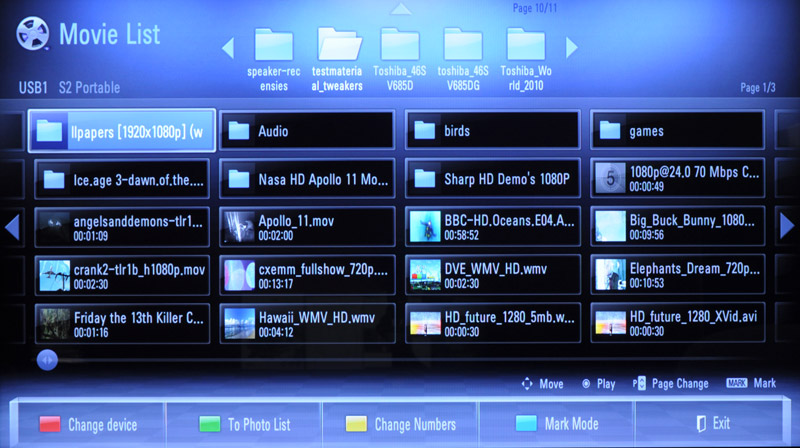Play the HD_future_1280_5mb video
Screen dimensions: 800x448
pos(492,323)
